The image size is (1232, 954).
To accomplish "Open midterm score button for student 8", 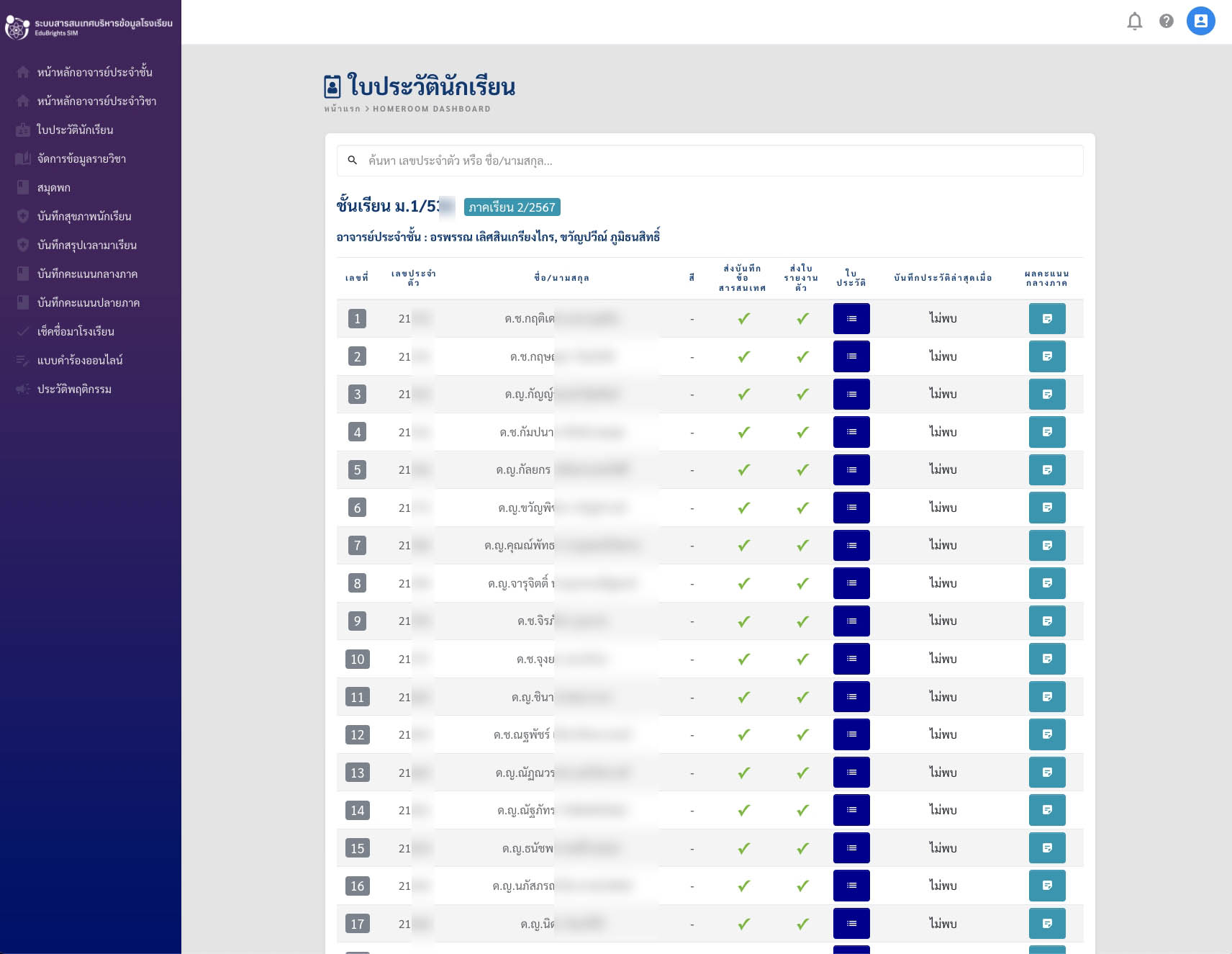I will [x=1046, y=583].
